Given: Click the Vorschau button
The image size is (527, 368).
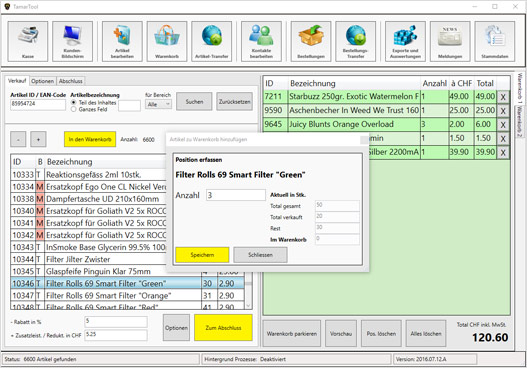Looking at the screenshot, I should [341, 334].
